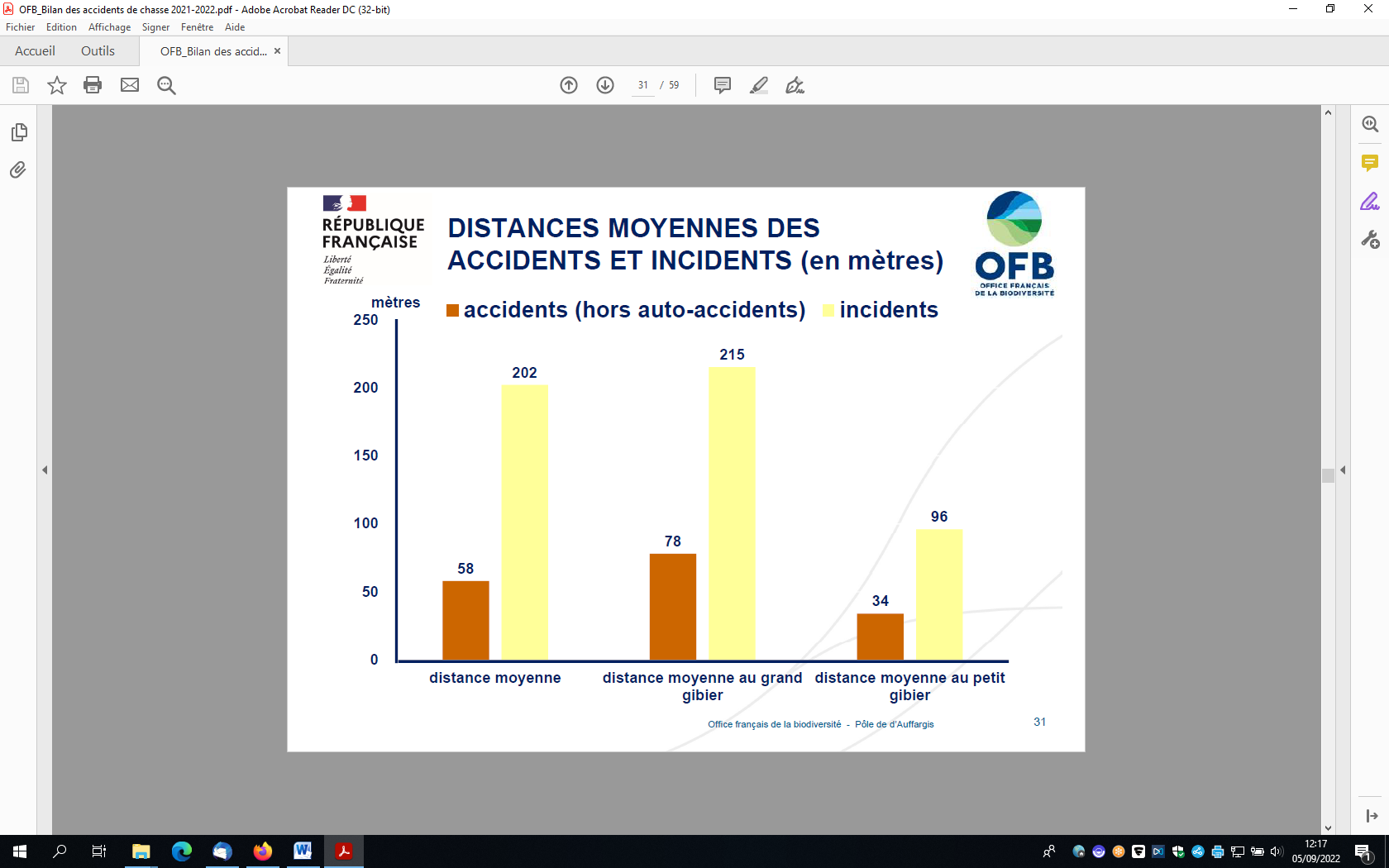Open the find text magnifier tool
Image resolution: width=1389 pixels, height=868 pixels.
166,85
